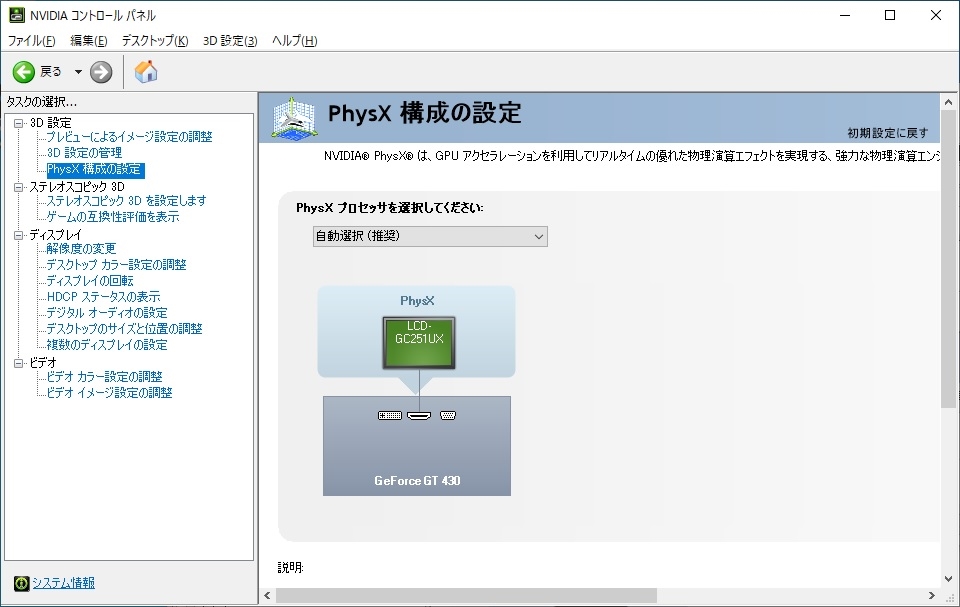Open デスクトップ カラー設定の調整
The image size is (960, 607).
tap(116, 265)
